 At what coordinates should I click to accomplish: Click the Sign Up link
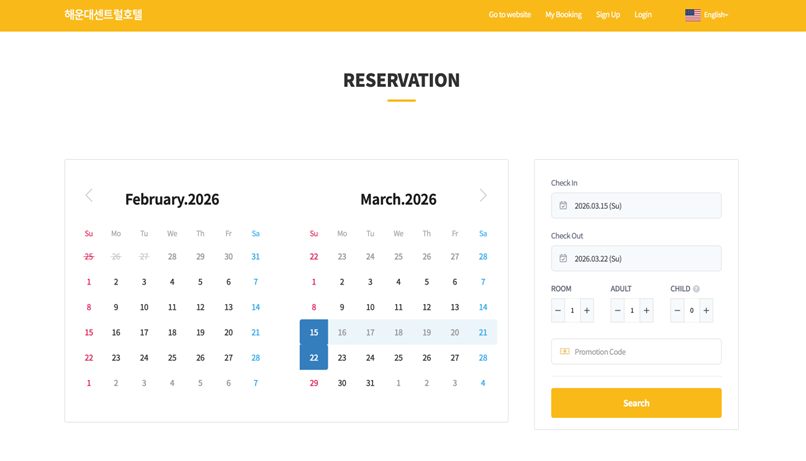point(608,15)
